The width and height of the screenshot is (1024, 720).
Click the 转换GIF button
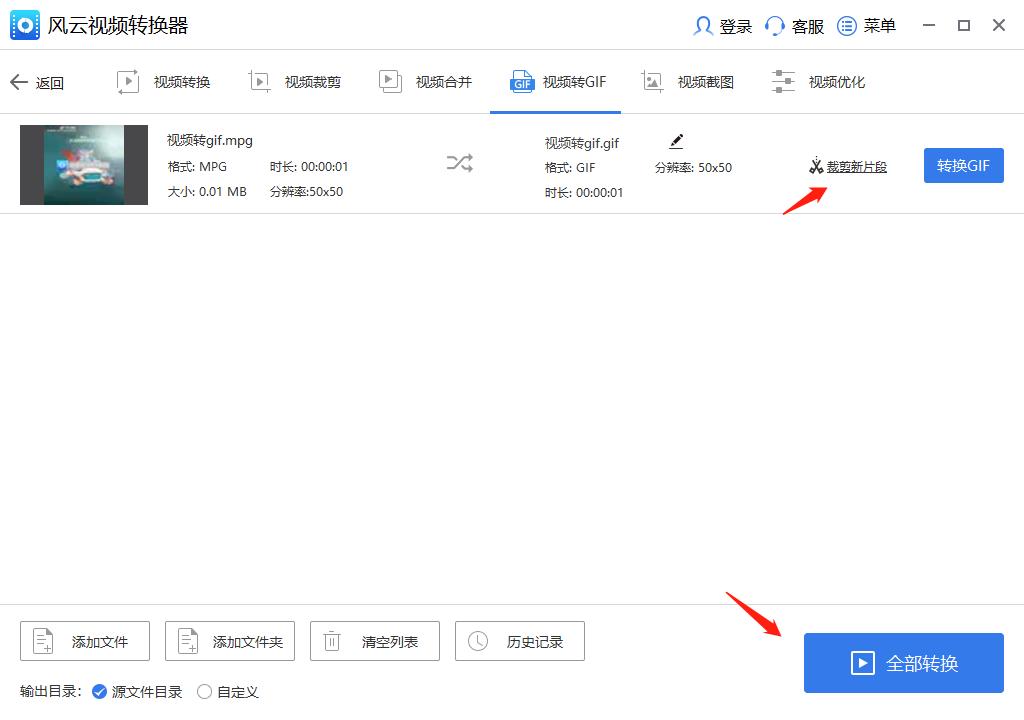[963, 165]
